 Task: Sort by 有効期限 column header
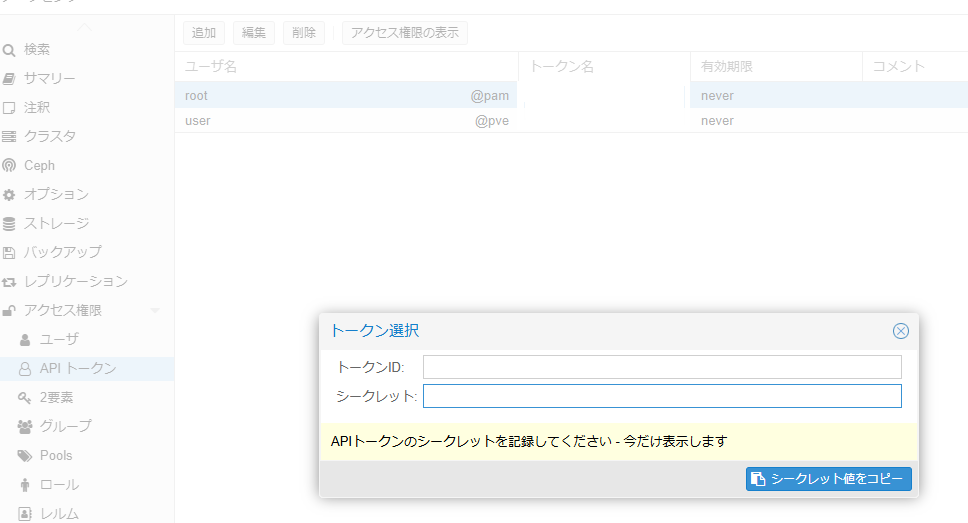click(776, 67)
